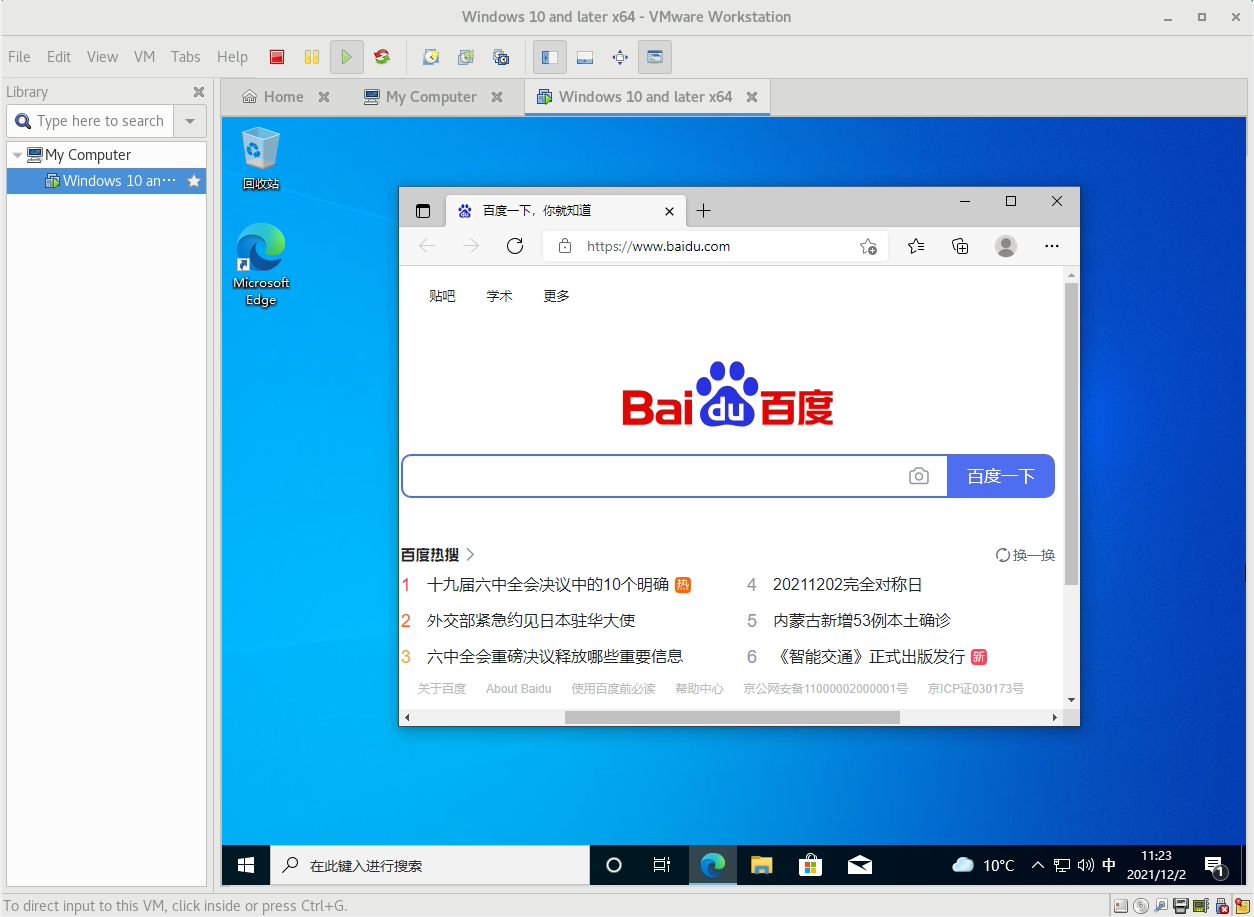Open the Snapshot Manager toolbar icon

click(x=501, y=57)
